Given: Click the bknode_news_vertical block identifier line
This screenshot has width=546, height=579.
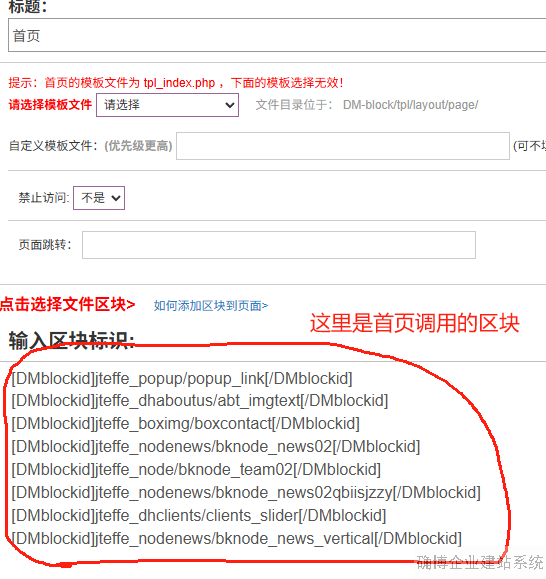Looking at the screenshot, I should pos(237,538).
